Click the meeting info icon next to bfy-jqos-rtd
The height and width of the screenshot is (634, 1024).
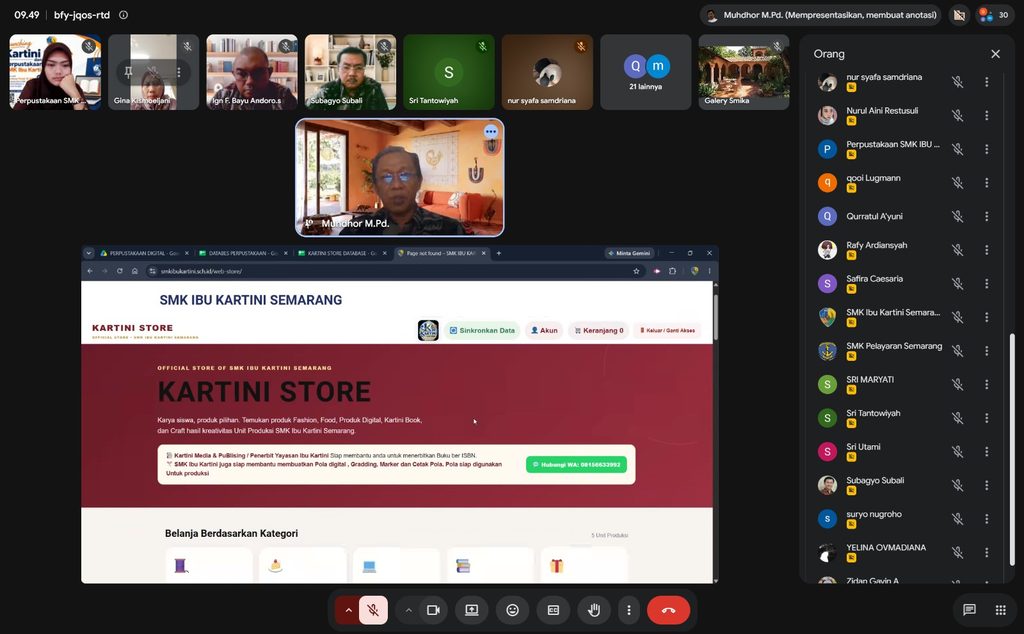click(x=123, y=14)
